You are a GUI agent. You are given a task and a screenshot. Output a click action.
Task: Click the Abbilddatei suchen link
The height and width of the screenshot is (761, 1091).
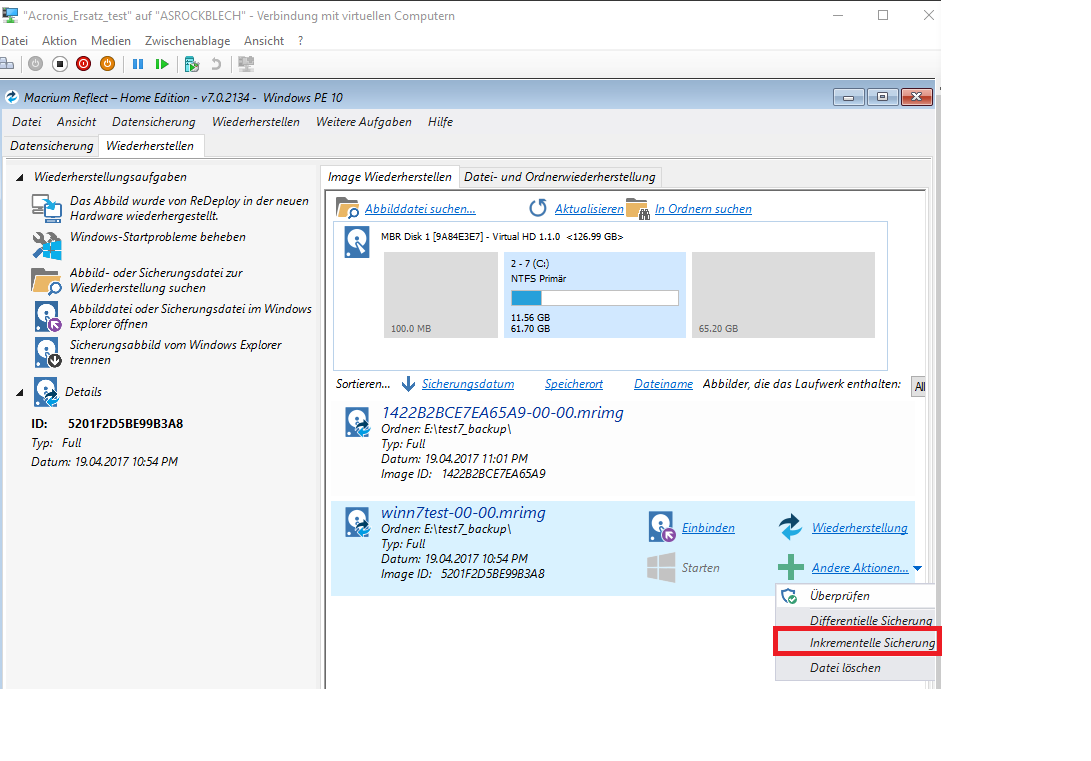pyautogui.click(x=420, y=209)
